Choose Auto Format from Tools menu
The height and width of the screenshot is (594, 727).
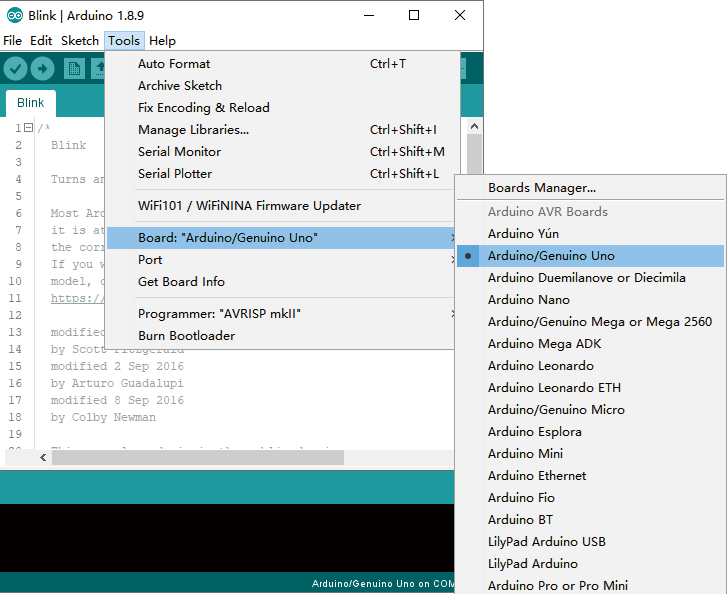click(283, 64)
